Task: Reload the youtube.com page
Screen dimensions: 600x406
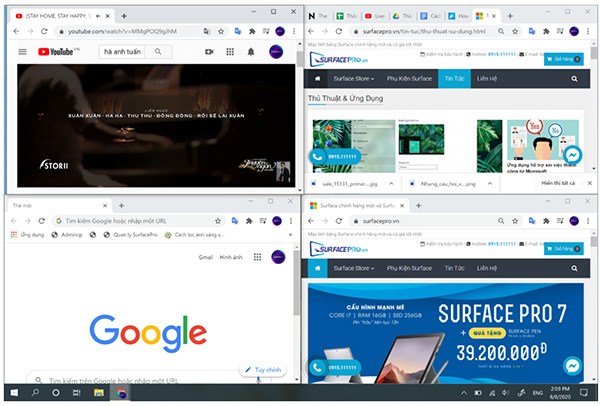Action: point(44,31)
